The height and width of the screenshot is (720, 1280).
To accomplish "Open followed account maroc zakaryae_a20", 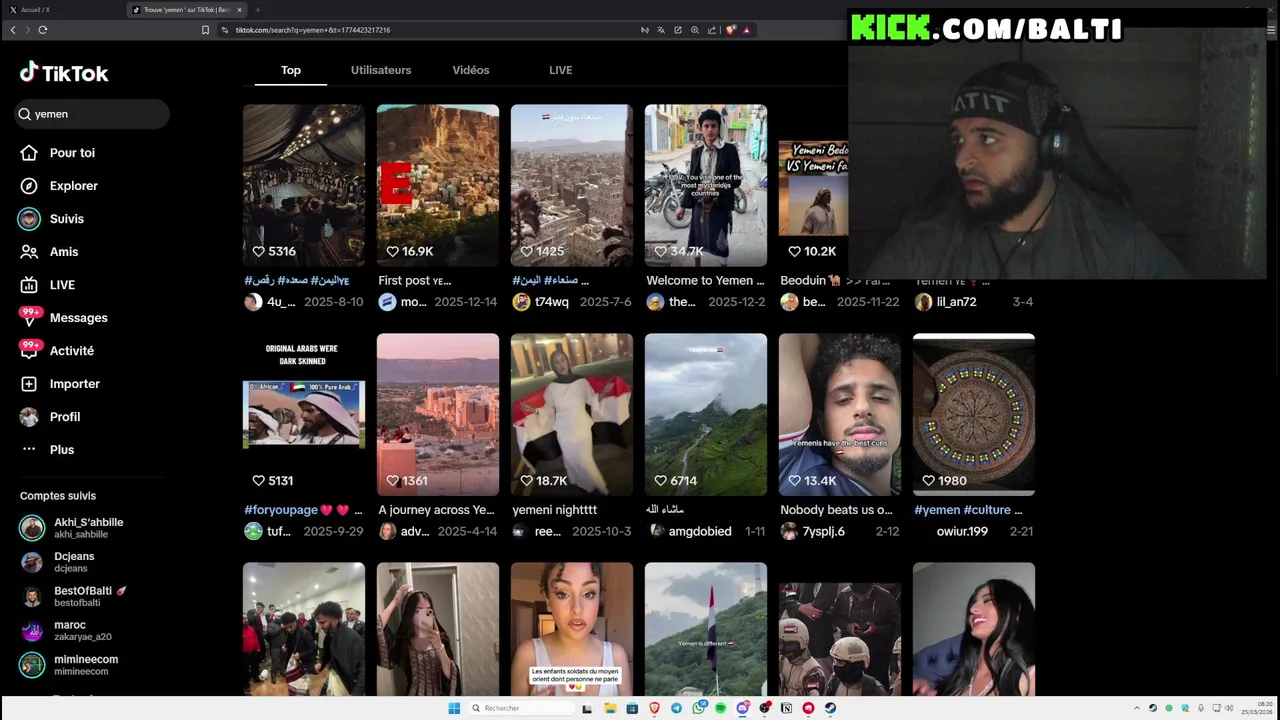I will point(68,630).
